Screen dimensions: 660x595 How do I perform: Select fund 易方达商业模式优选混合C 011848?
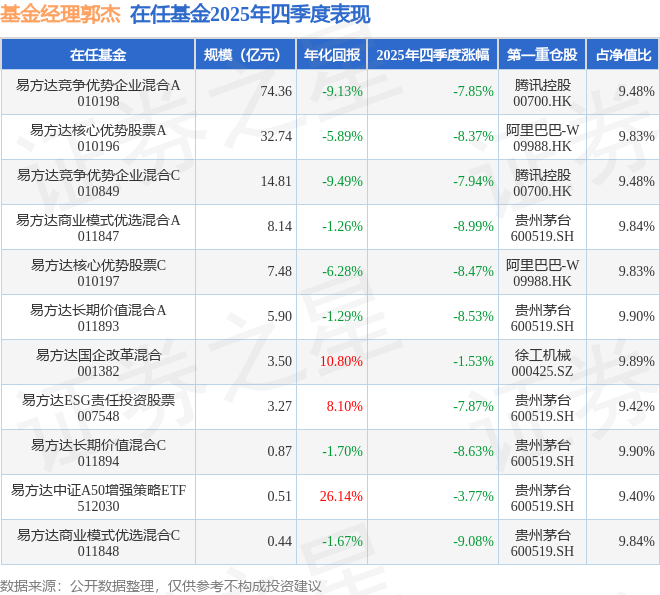[x=98, y=543]
